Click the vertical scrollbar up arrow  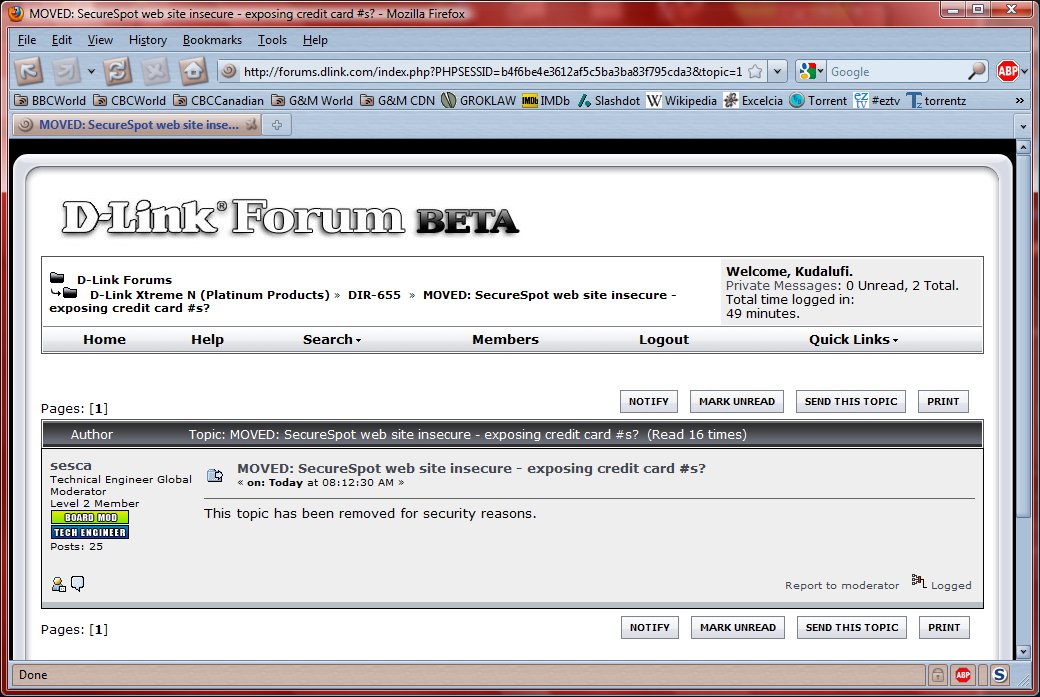tap(1023, 147)
